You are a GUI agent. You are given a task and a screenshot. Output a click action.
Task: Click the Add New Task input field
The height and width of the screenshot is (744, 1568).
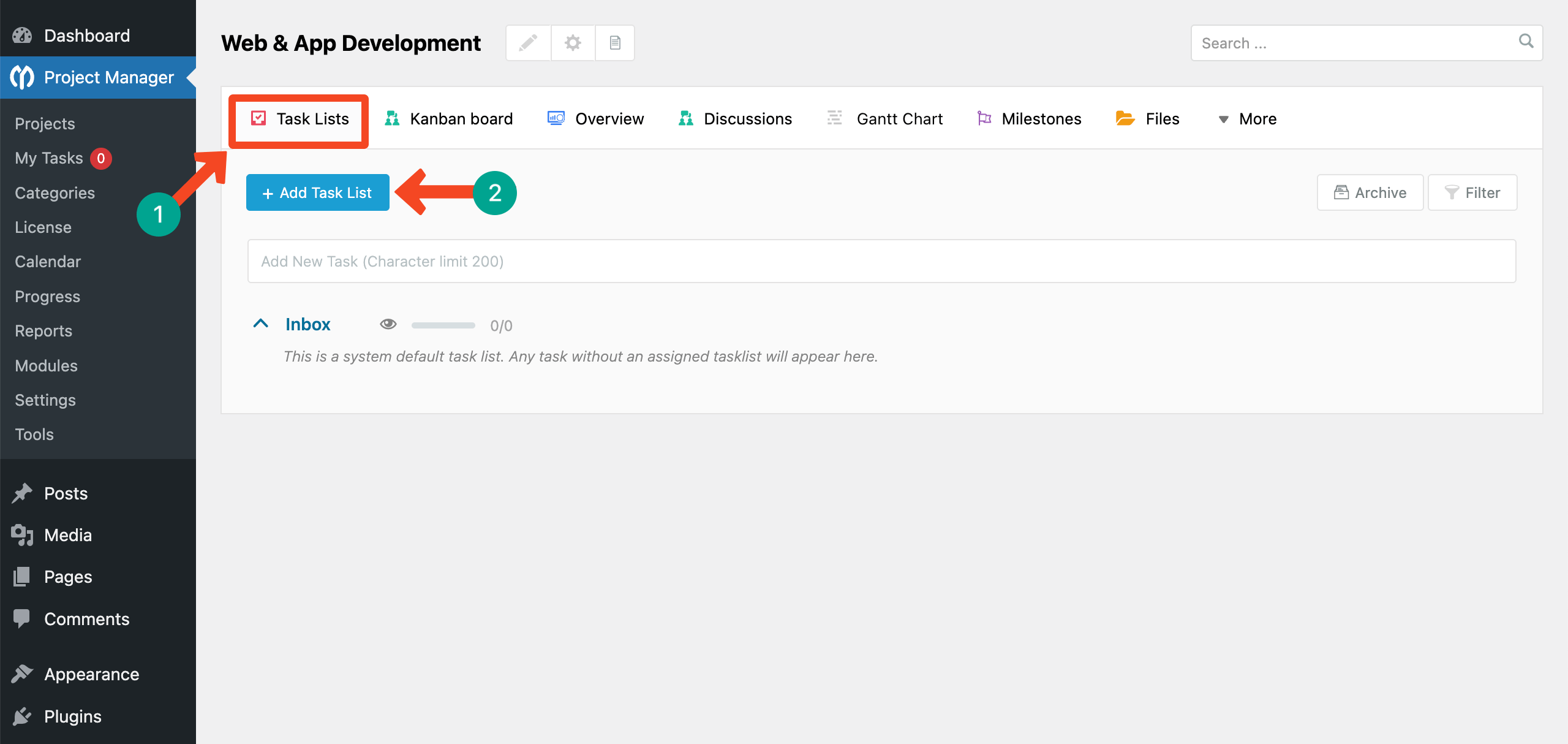[x=881, y=262]
